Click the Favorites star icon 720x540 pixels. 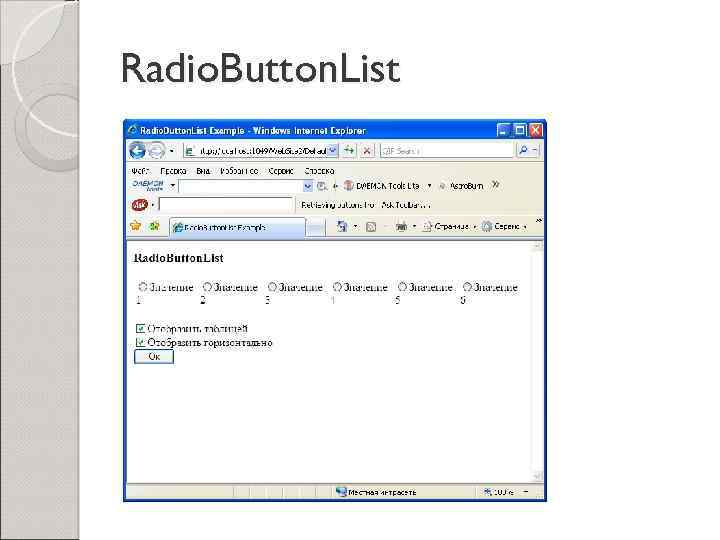(135, 225)
